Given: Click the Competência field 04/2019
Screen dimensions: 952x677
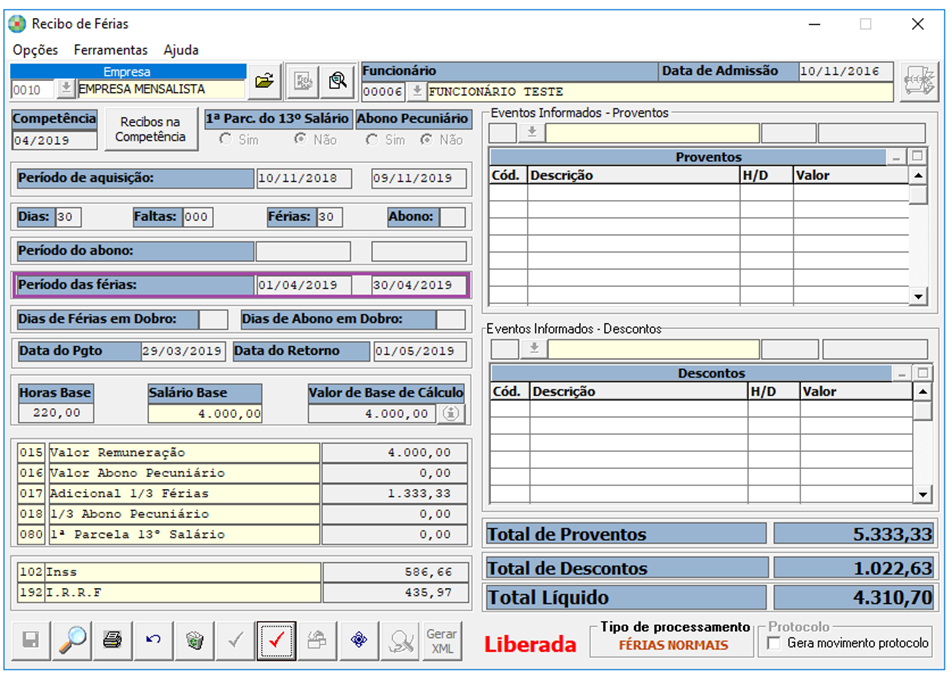Looking at the screenshot, I should pos(54,140).
